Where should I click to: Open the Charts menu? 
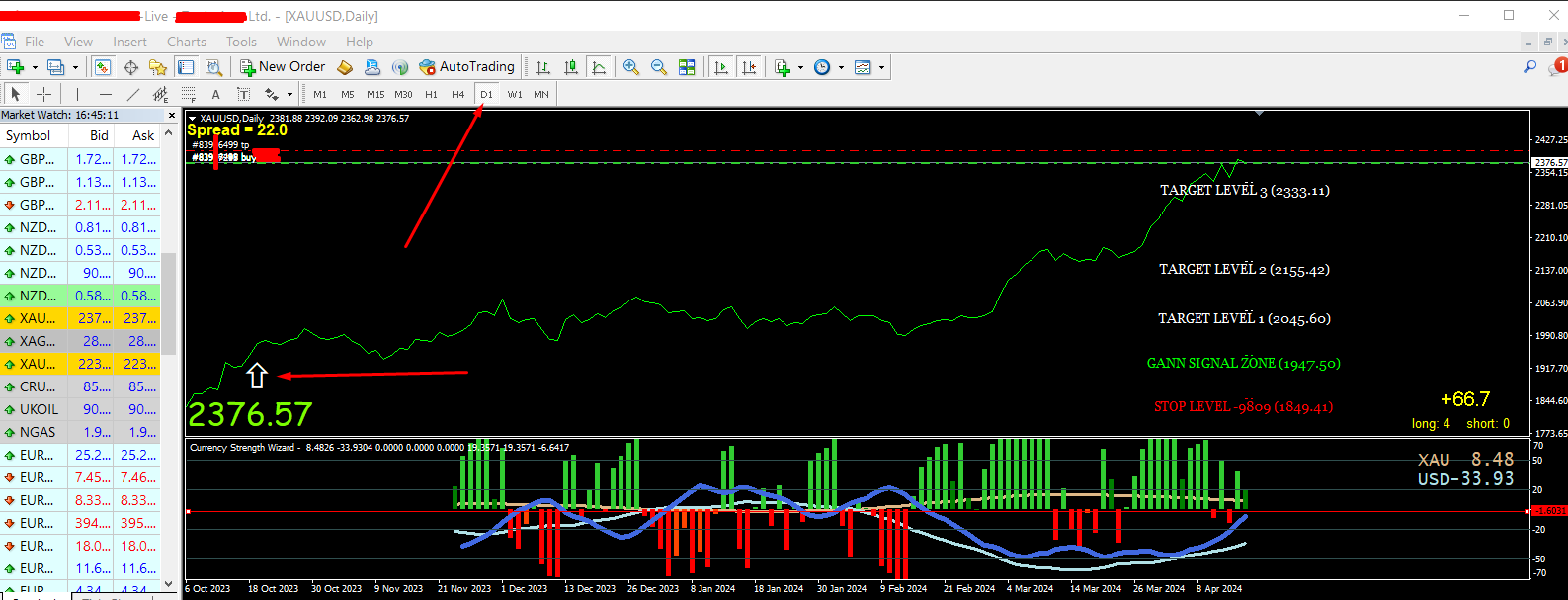point(186,42)
